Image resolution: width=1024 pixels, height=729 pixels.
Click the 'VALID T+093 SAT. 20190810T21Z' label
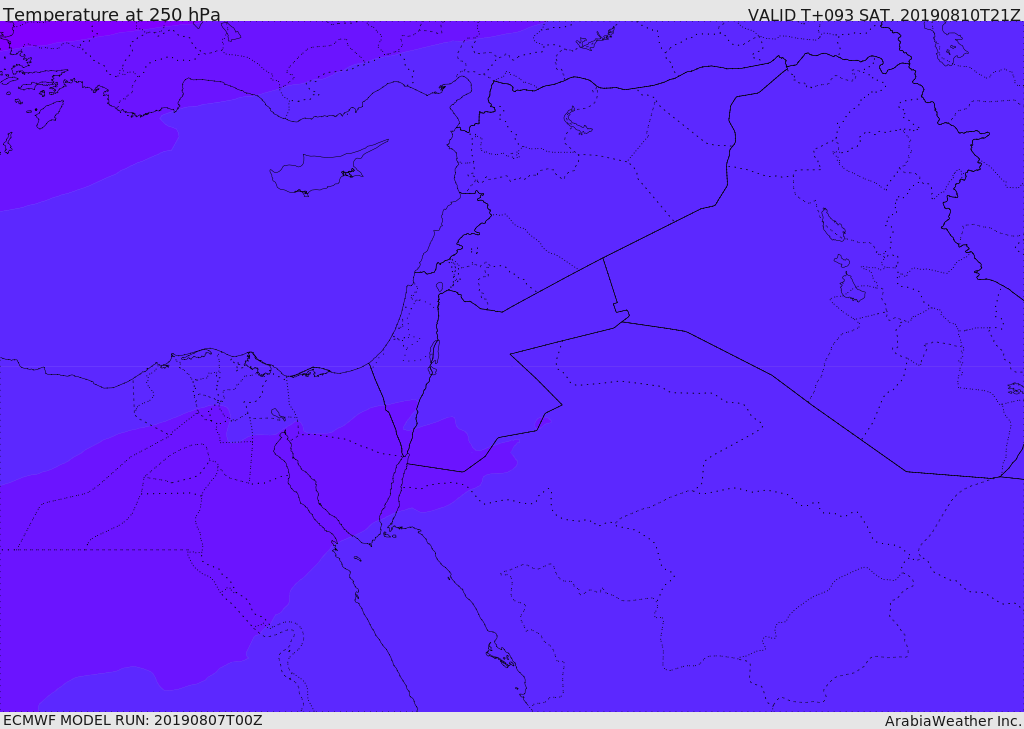[884, 14]
